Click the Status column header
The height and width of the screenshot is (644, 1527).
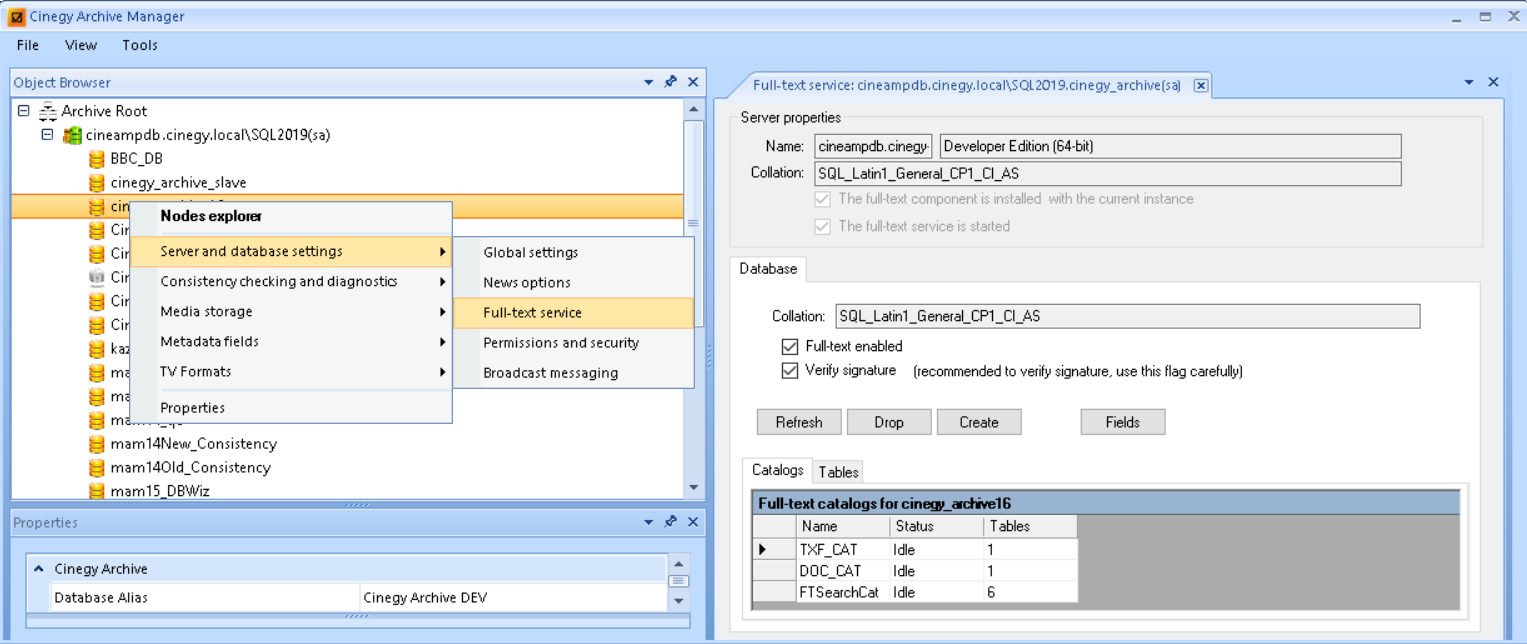point(936,526)
